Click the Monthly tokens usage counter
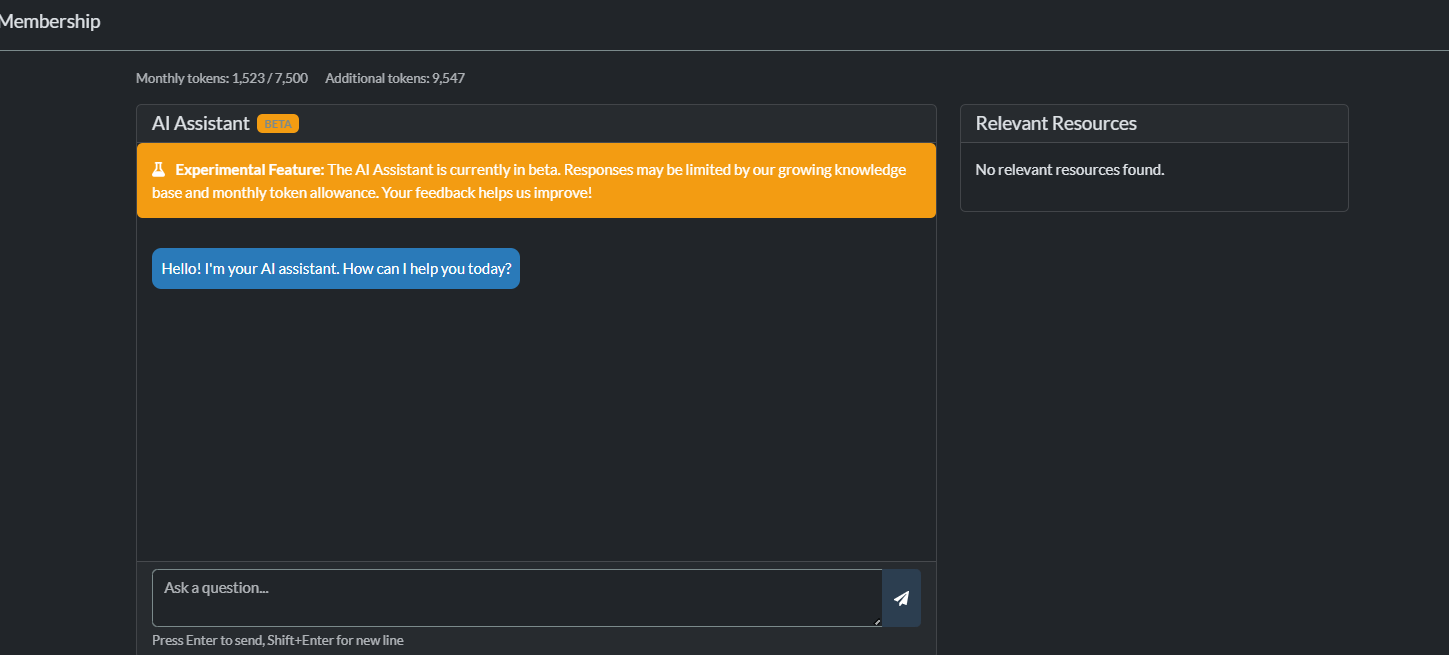1449x655 pixels. [x=221, y=77]
